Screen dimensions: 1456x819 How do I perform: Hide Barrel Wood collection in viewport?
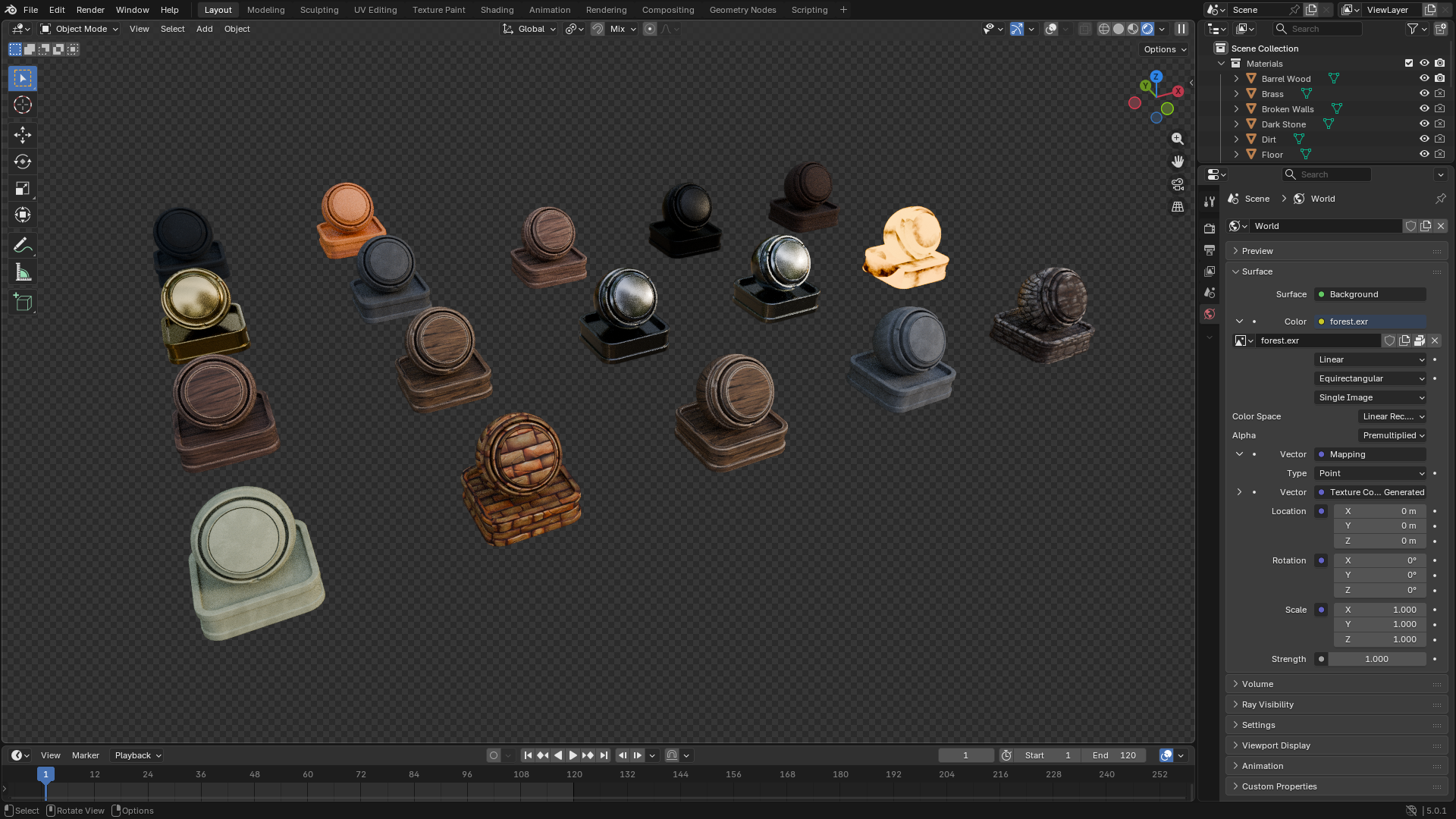(1424, 78)
